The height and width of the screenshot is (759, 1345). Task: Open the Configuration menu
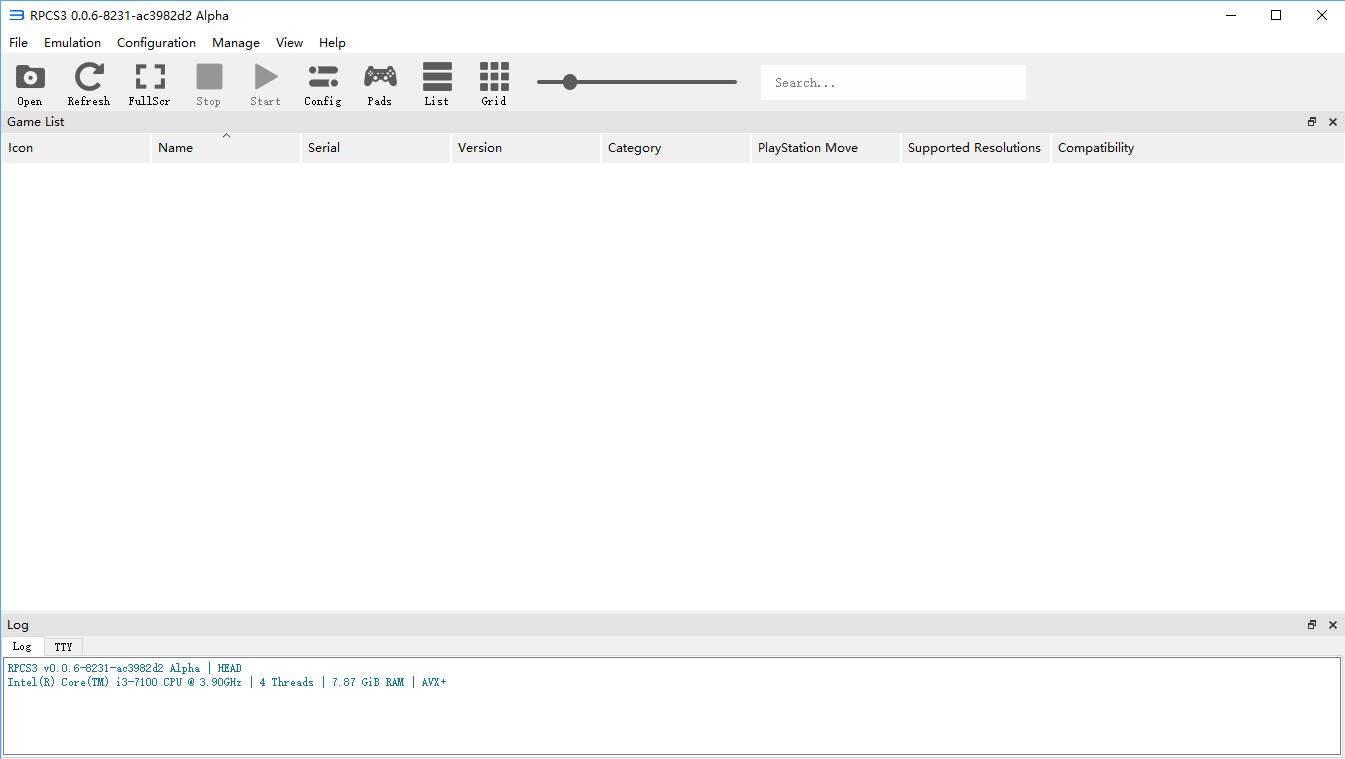tap(156, 42)
